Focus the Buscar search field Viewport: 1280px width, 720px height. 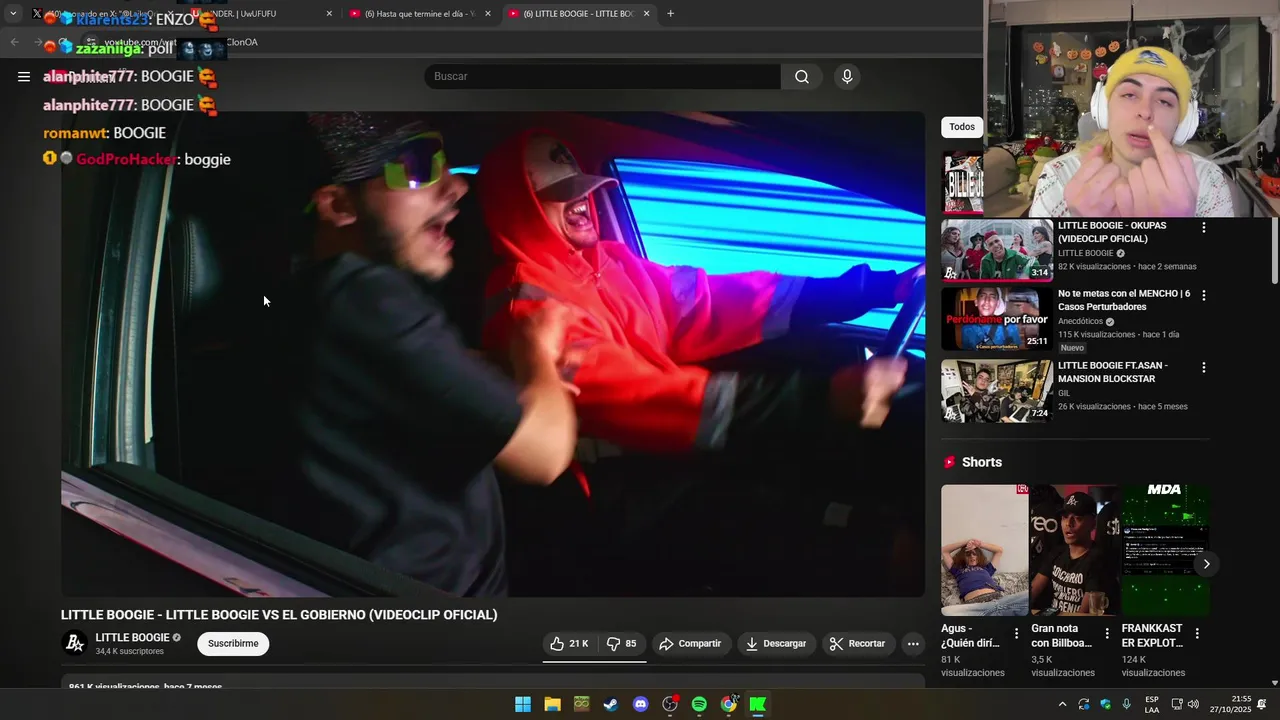point(602,76)
